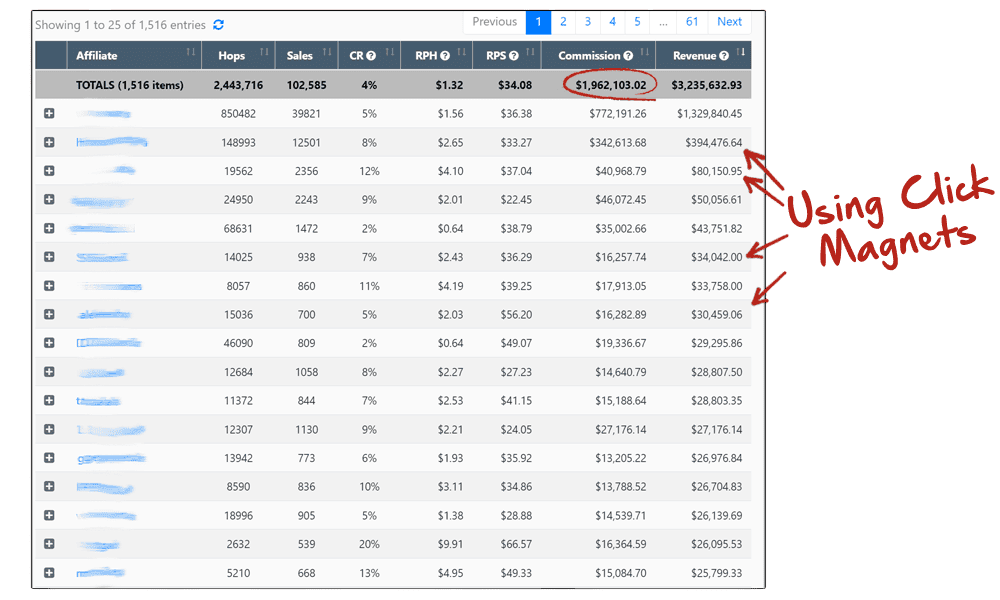Open blurred affiliate link in 5210 hops row
This screenshot has width=1000, height=600.
click(x=100, y=573)
